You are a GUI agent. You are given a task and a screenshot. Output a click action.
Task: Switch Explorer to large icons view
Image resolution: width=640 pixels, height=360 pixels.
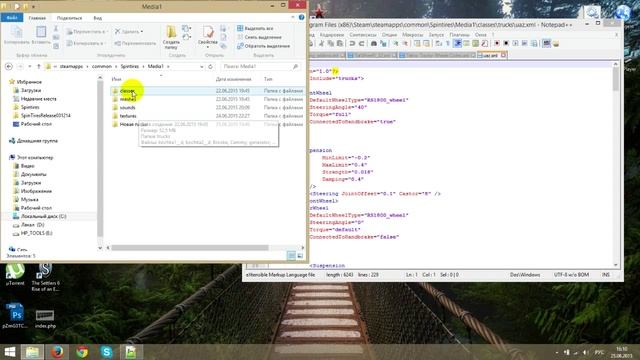[x=300, y=256]
